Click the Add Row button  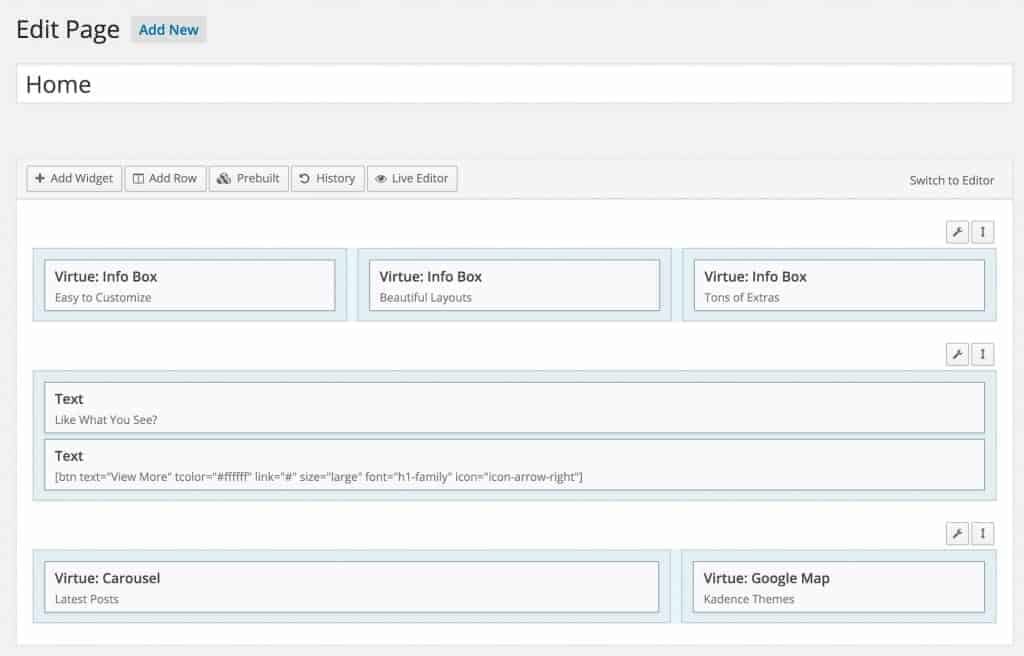165,178
